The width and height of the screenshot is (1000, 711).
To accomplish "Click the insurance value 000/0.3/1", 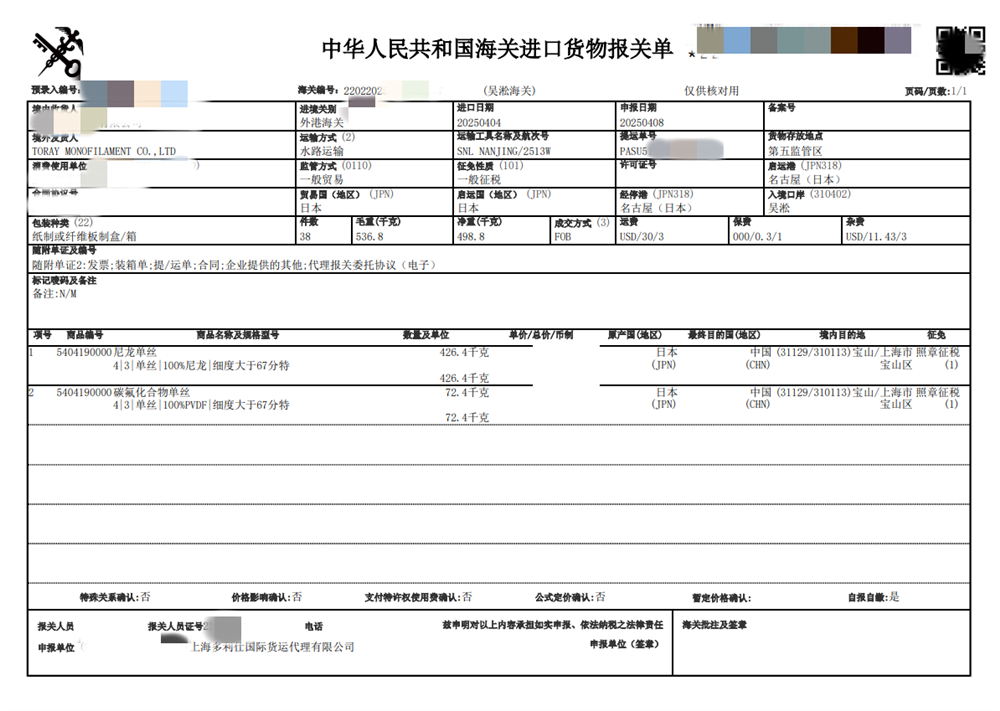I will point(758,237).
